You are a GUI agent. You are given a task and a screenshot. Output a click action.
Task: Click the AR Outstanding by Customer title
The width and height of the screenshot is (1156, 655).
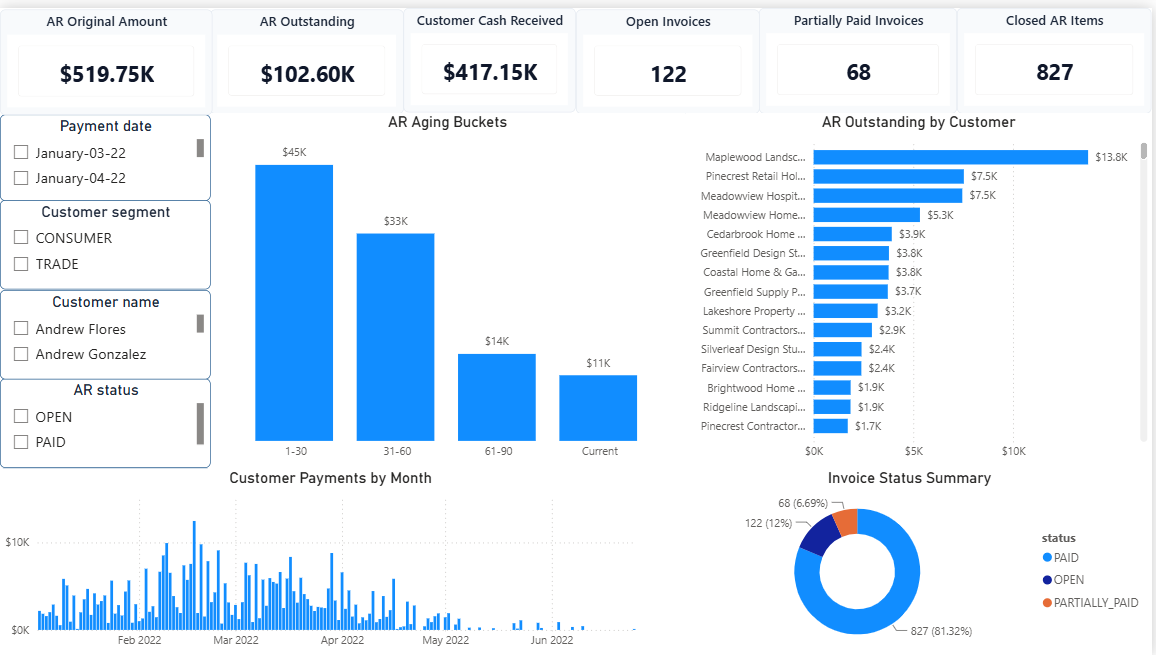[x=919, y=122]
